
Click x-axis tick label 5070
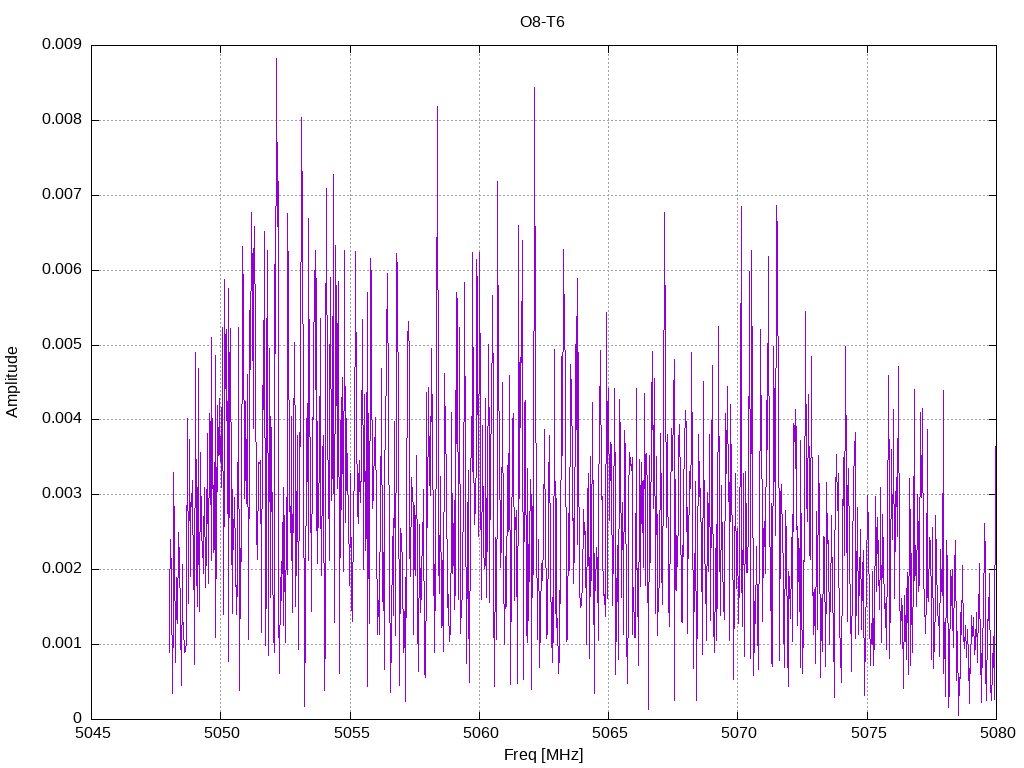point(739,733)
